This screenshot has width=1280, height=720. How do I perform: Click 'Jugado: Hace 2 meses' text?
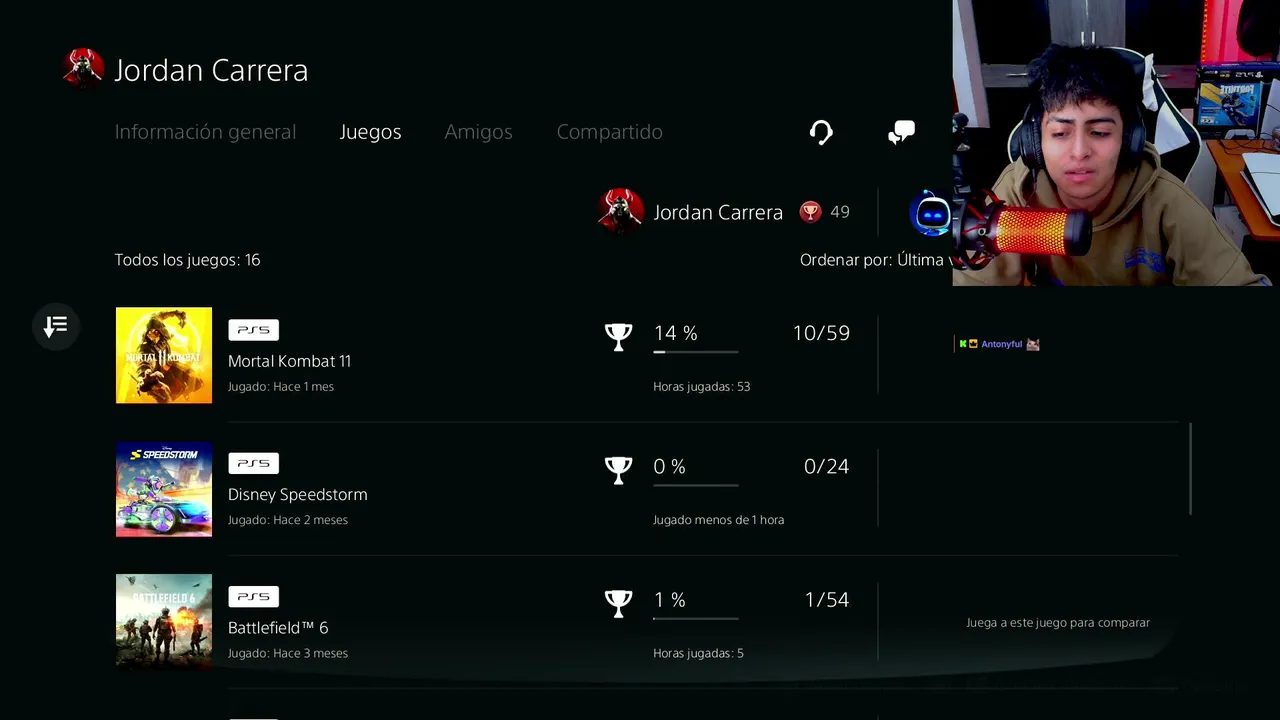(288, 520)
